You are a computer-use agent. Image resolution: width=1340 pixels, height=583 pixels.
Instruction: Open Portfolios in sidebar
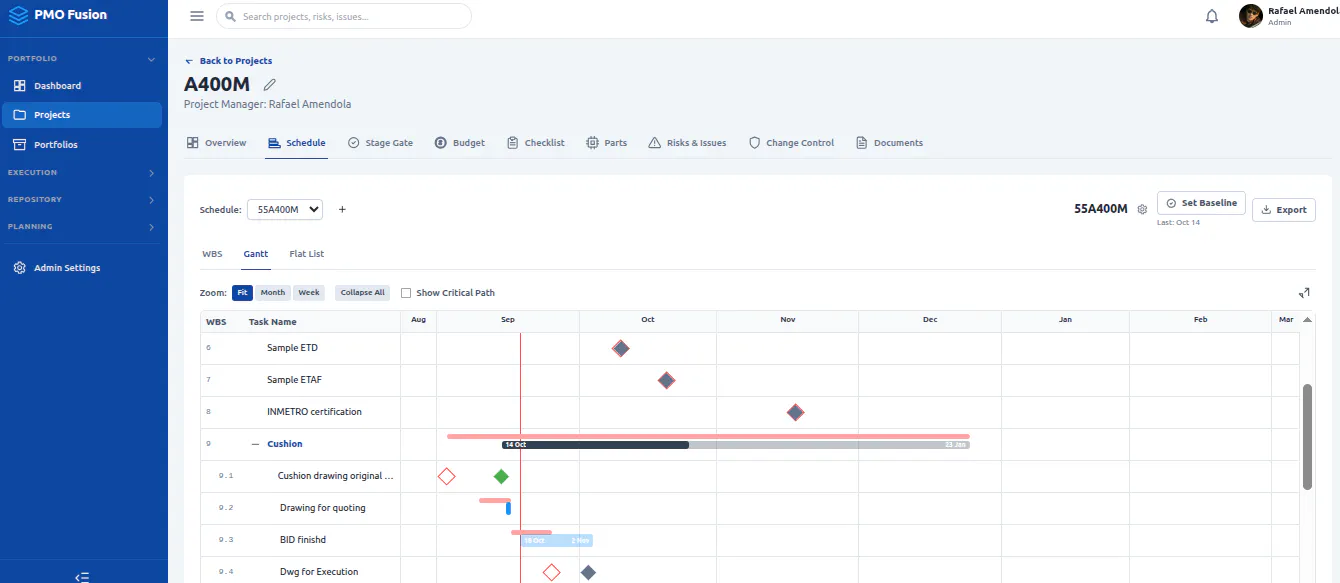(82, 145)
